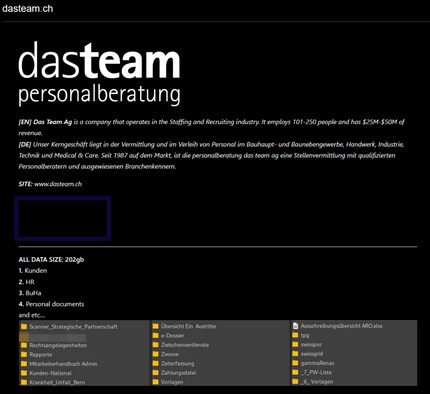This screenshot has width=430, height=394.
Task: Click the Ausschreibungsübersicht ARO.xlsx file icon
Action: [x=295, y=326]
